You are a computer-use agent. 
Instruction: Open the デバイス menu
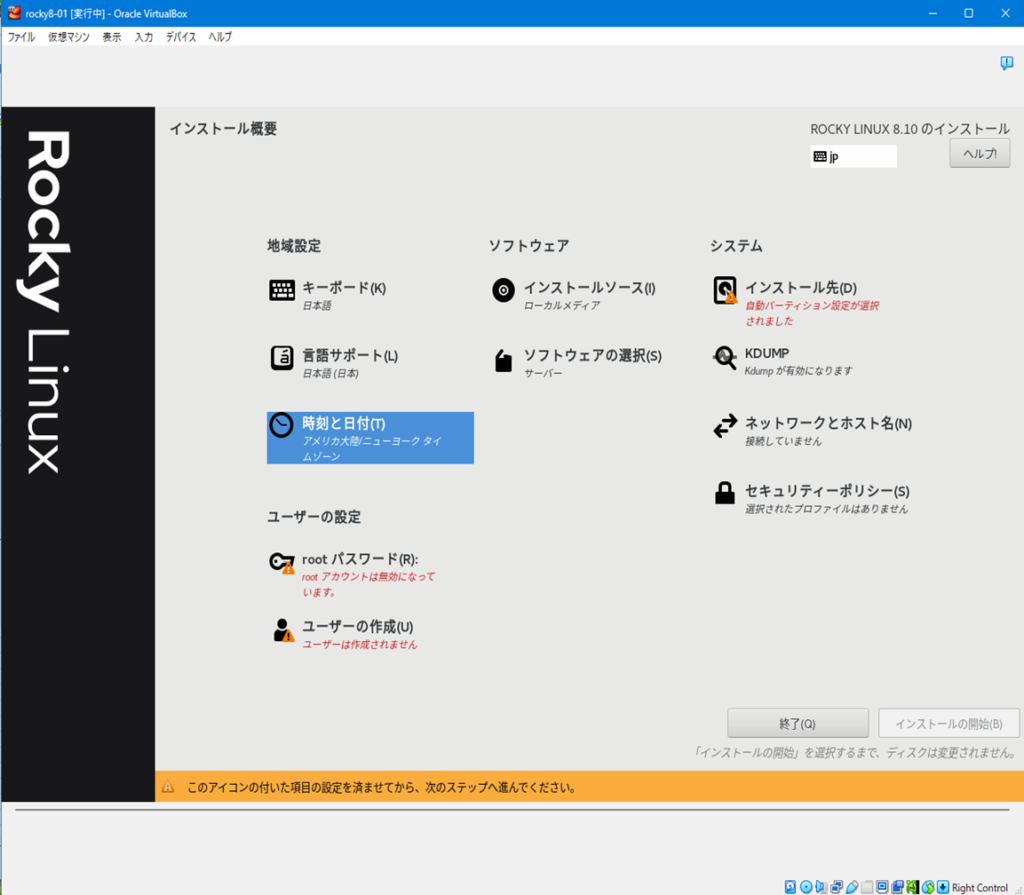click(181, 37)
